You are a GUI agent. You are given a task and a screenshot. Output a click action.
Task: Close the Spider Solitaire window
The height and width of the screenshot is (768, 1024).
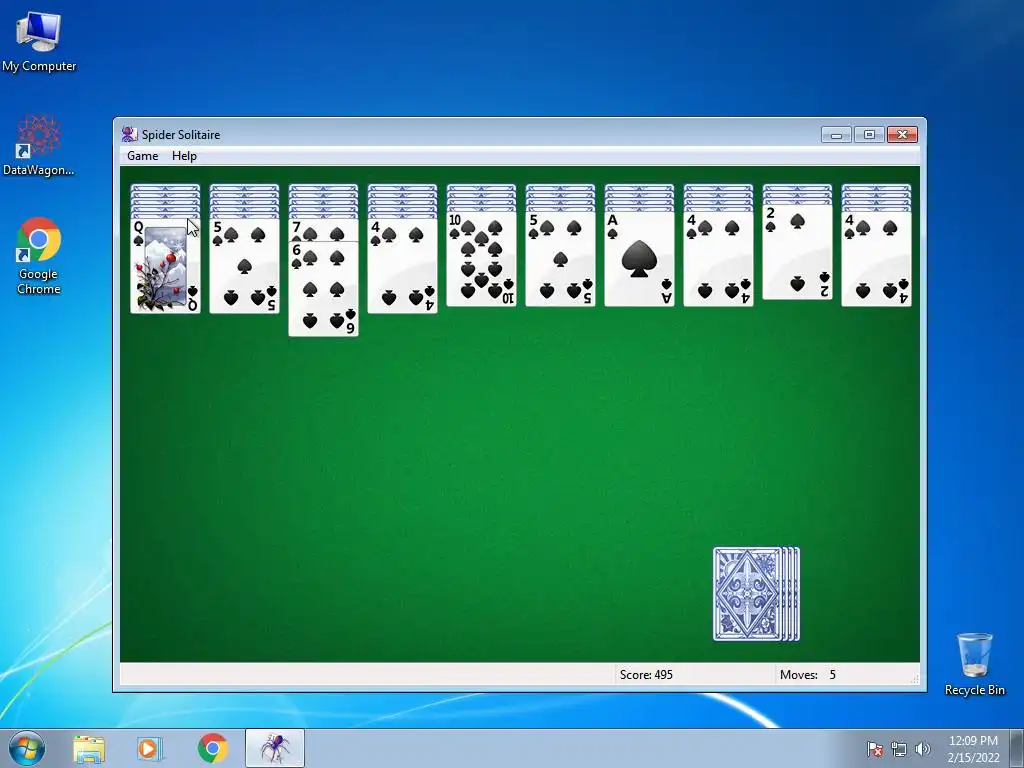[903, 135]
